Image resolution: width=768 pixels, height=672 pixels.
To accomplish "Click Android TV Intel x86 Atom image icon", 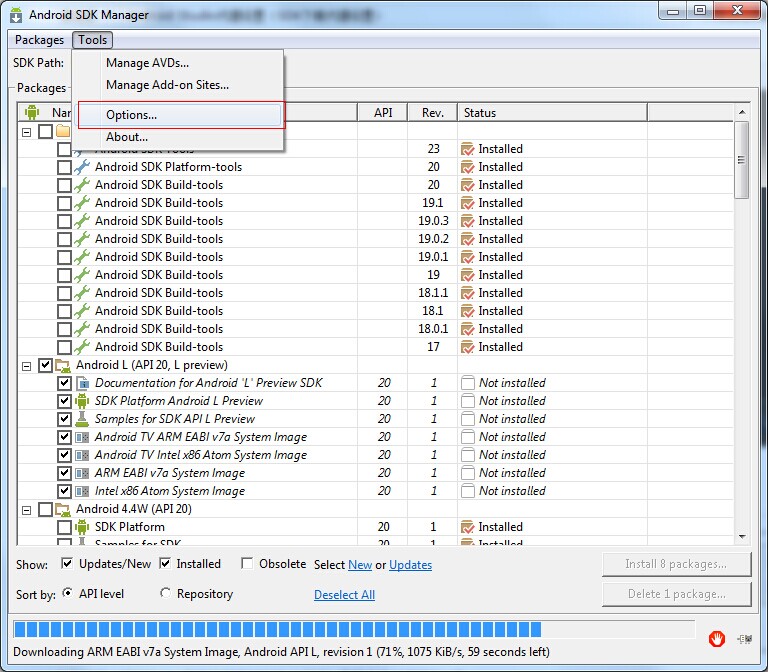I will click(x=82, y=455).
